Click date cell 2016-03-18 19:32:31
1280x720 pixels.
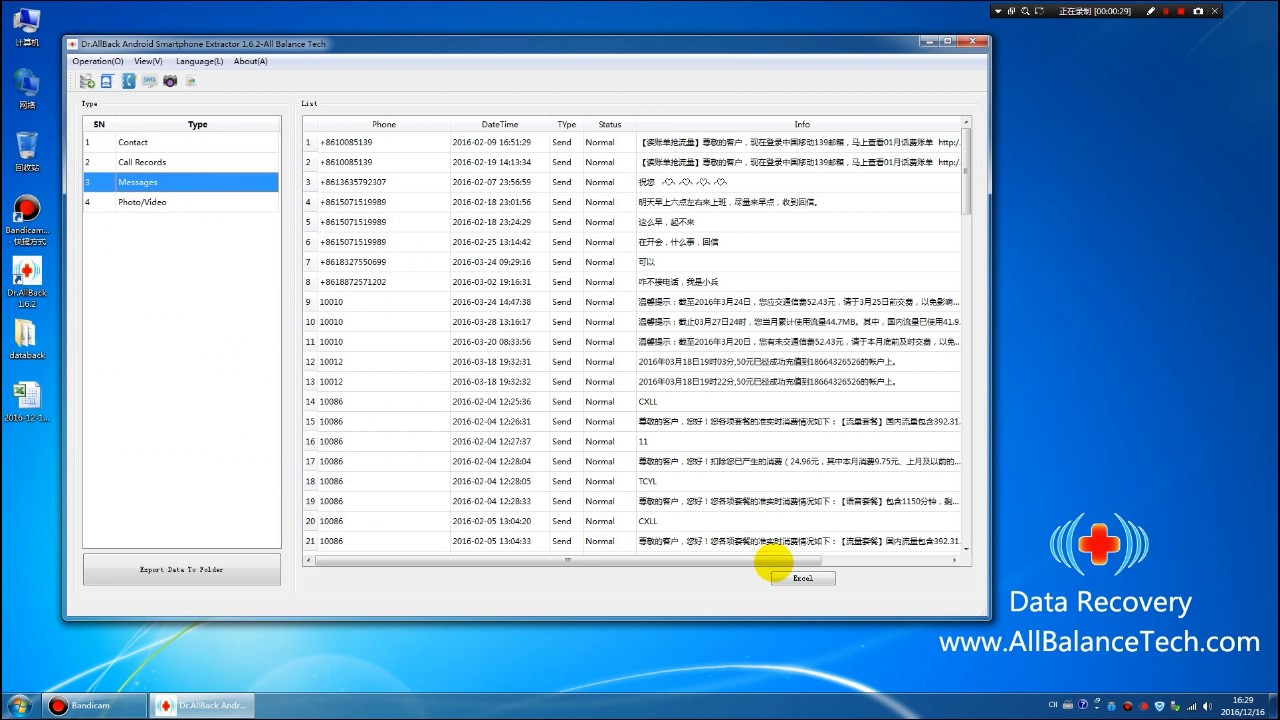point(492,362)
